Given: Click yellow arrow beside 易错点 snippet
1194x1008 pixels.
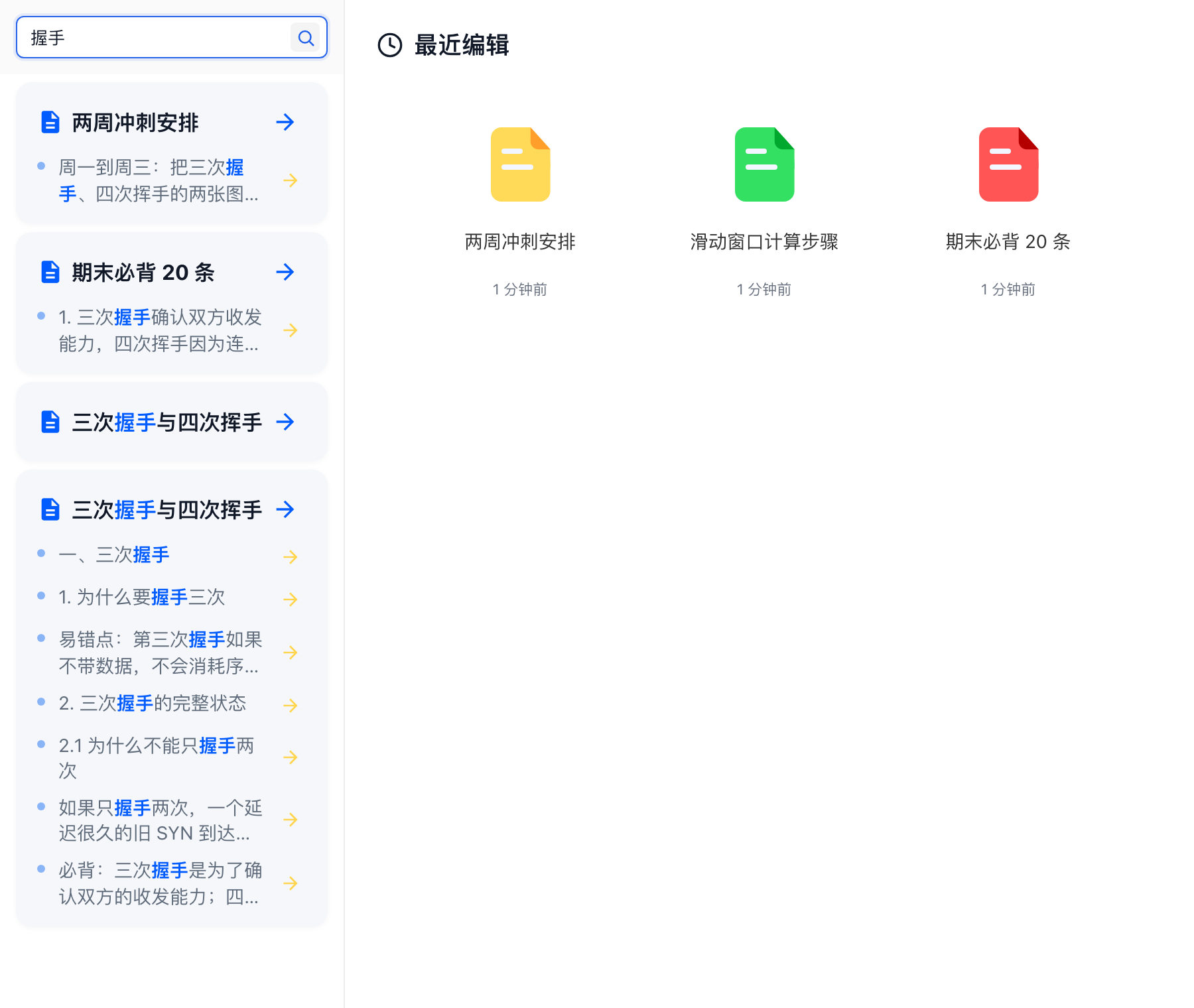Looking at the screenshot, I should [291, 653].
